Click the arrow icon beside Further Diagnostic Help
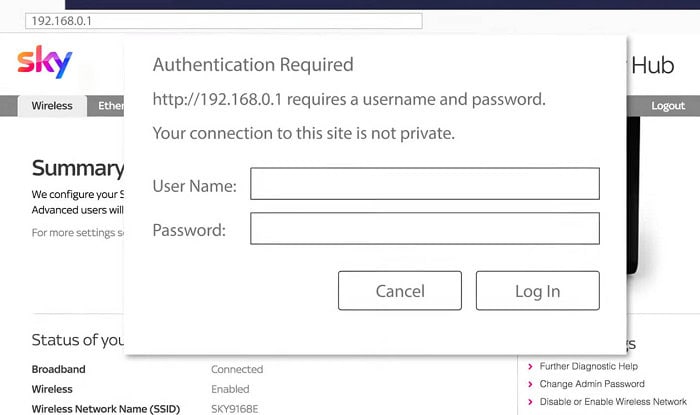Screen dimensions: 700x415 pyautogui.click(x=530, y=366)
